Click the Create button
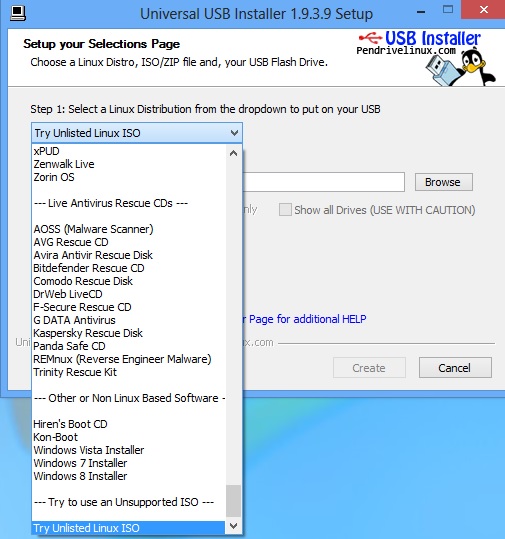The image size is (505, 539). pyautogui.click(x=369, y=368)
